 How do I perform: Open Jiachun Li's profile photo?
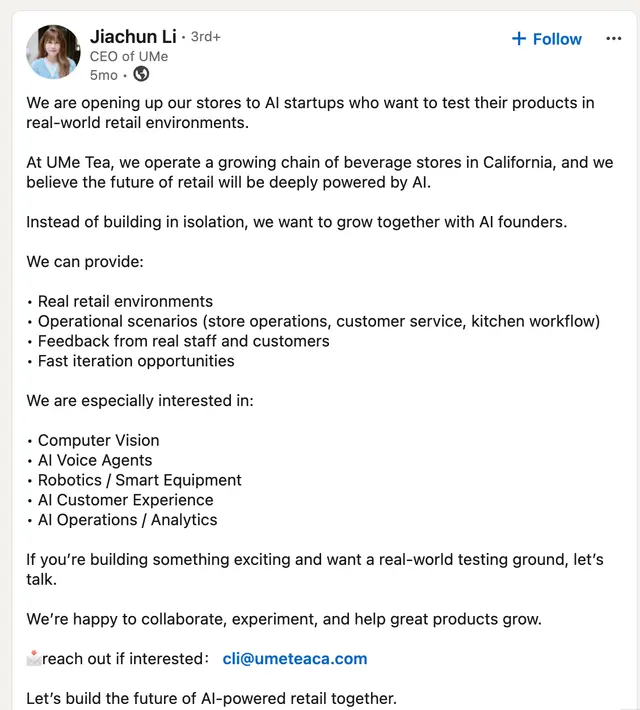53,52
